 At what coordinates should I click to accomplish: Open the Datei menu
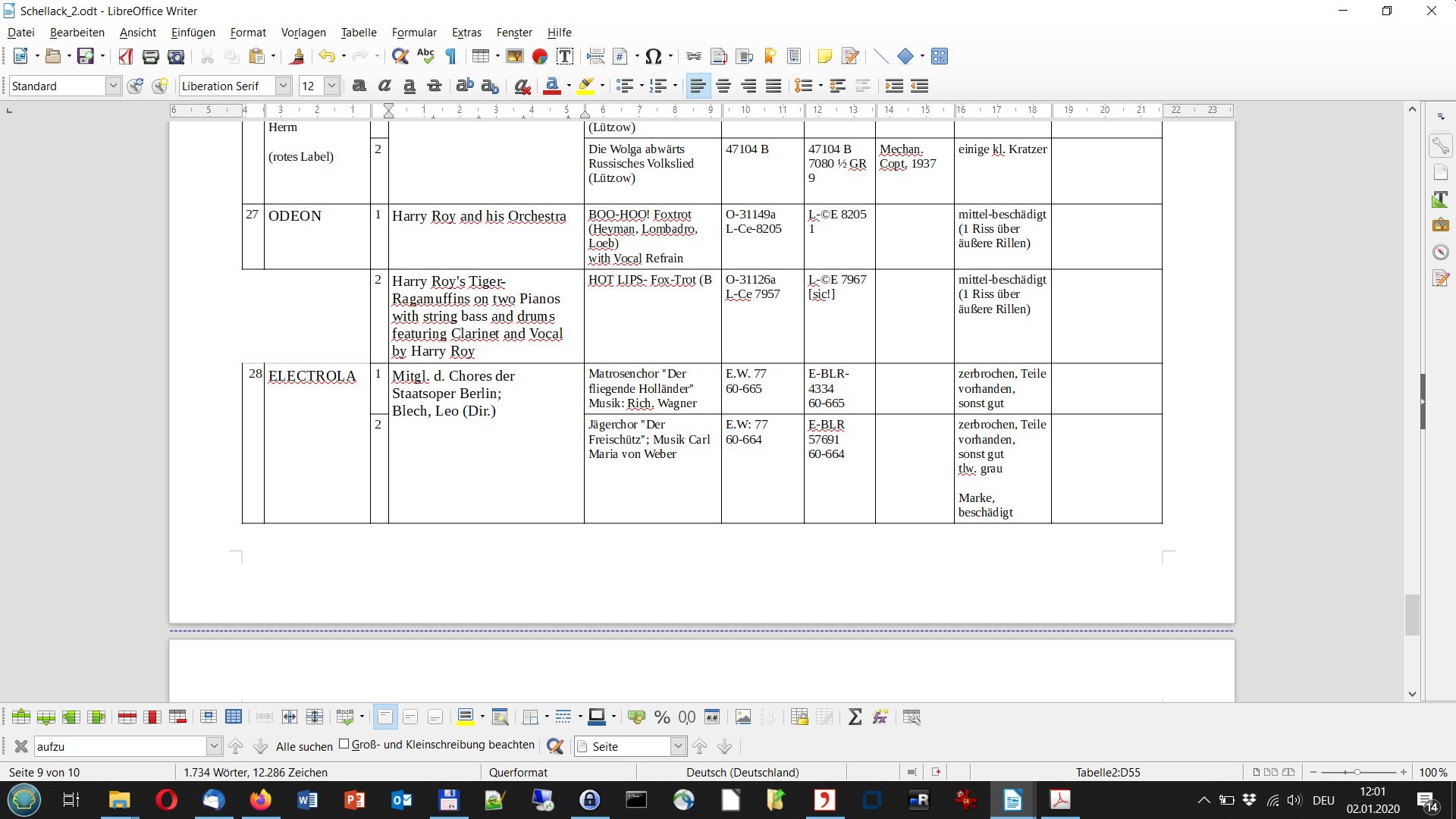point(21,33)
